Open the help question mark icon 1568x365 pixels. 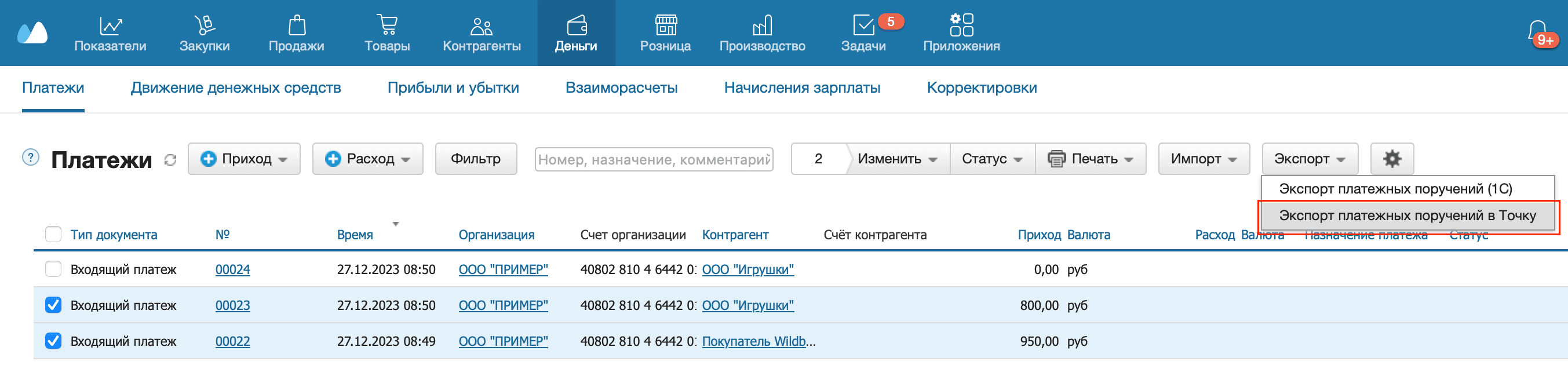(x=31, y=158)
